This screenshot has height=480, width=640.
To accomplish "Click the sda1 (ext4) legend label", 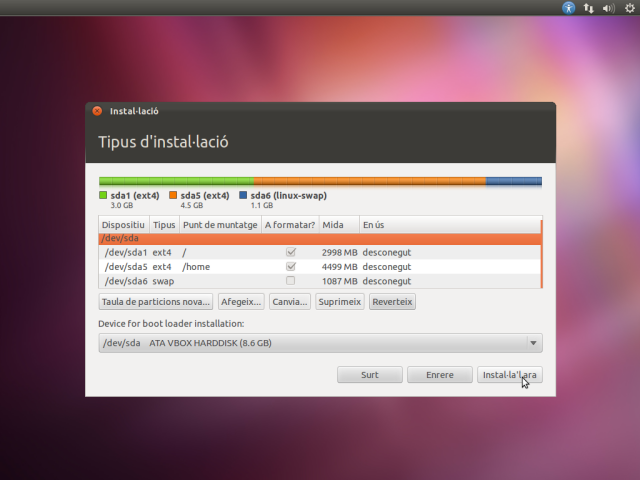I will 135,196.
